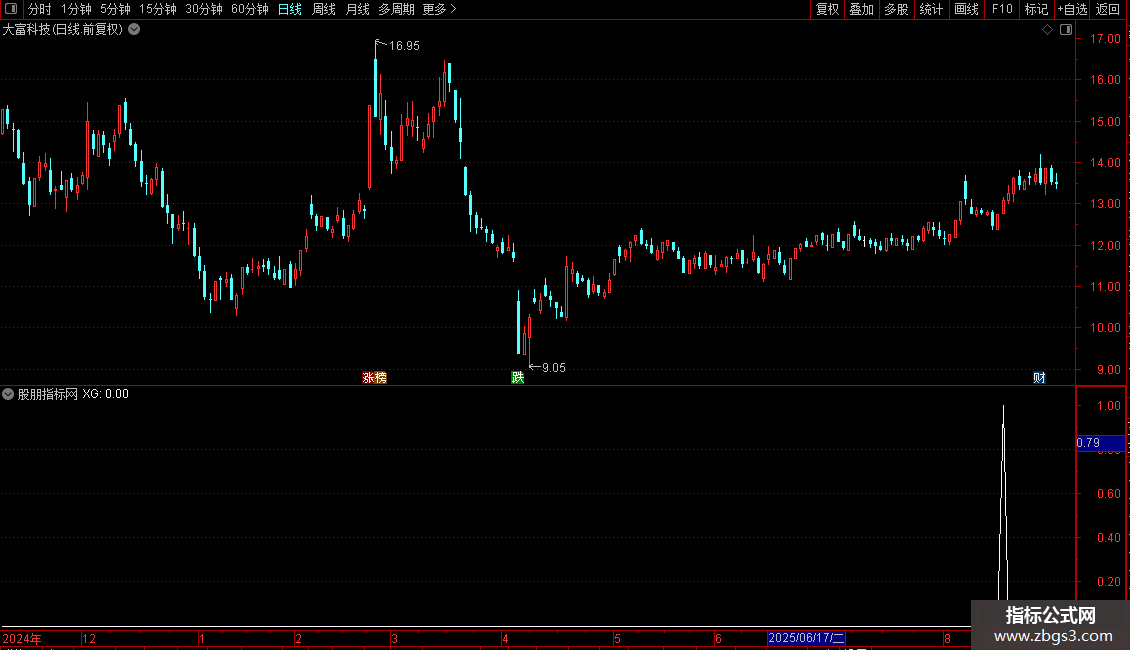Select the 60分钟 period tab
The image size is (1130, 650).
(x=249, y=9)
